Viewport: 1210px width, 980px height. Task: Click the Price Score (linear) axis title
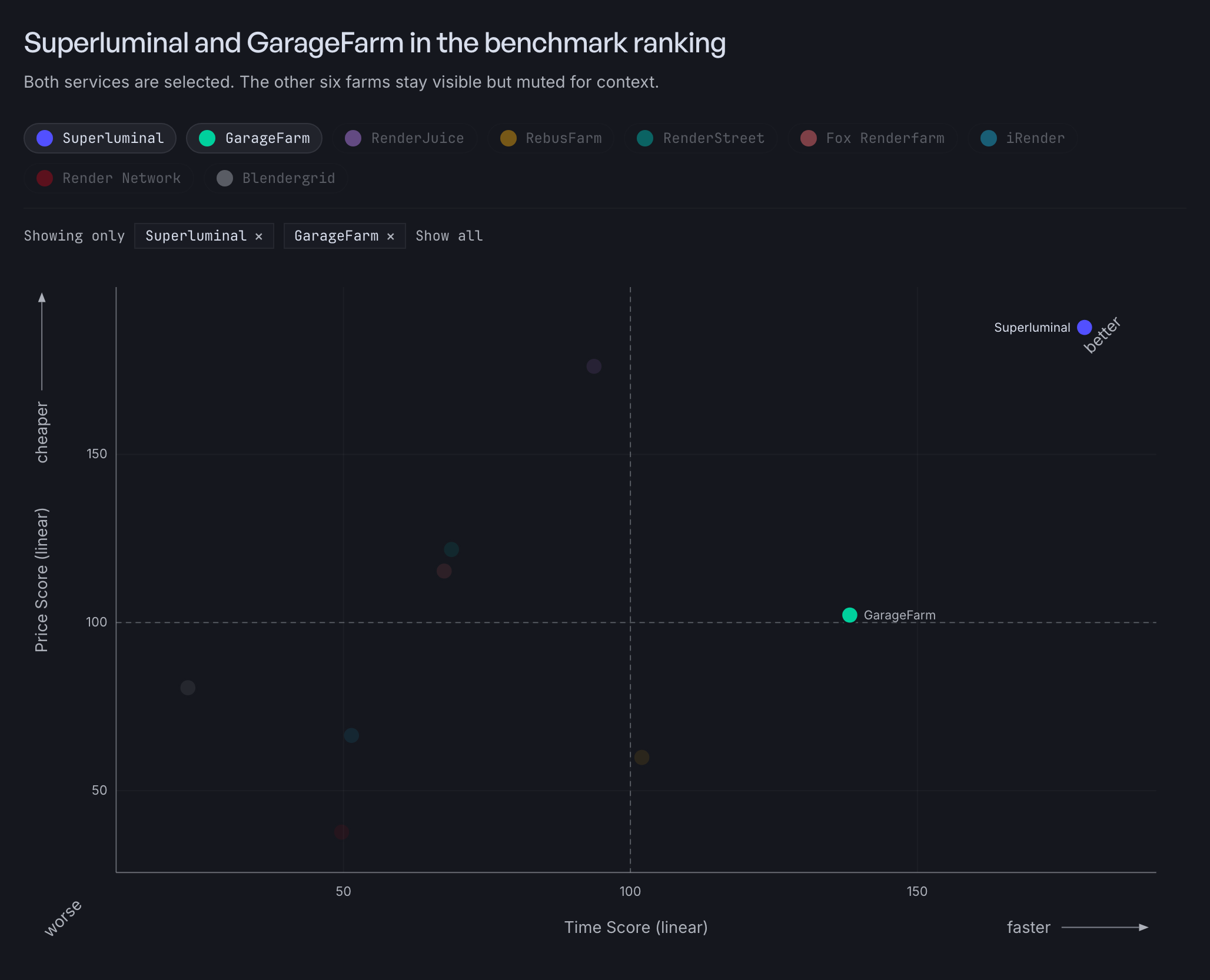(x=41, y=580)
